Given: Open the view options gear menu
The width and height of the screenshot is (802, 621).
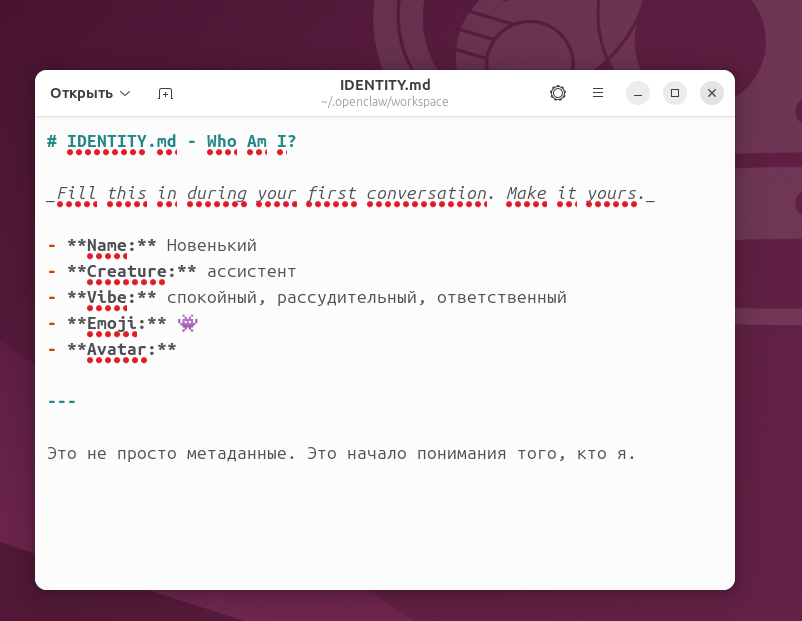Looking at the screenshot, I should [558, 93].
